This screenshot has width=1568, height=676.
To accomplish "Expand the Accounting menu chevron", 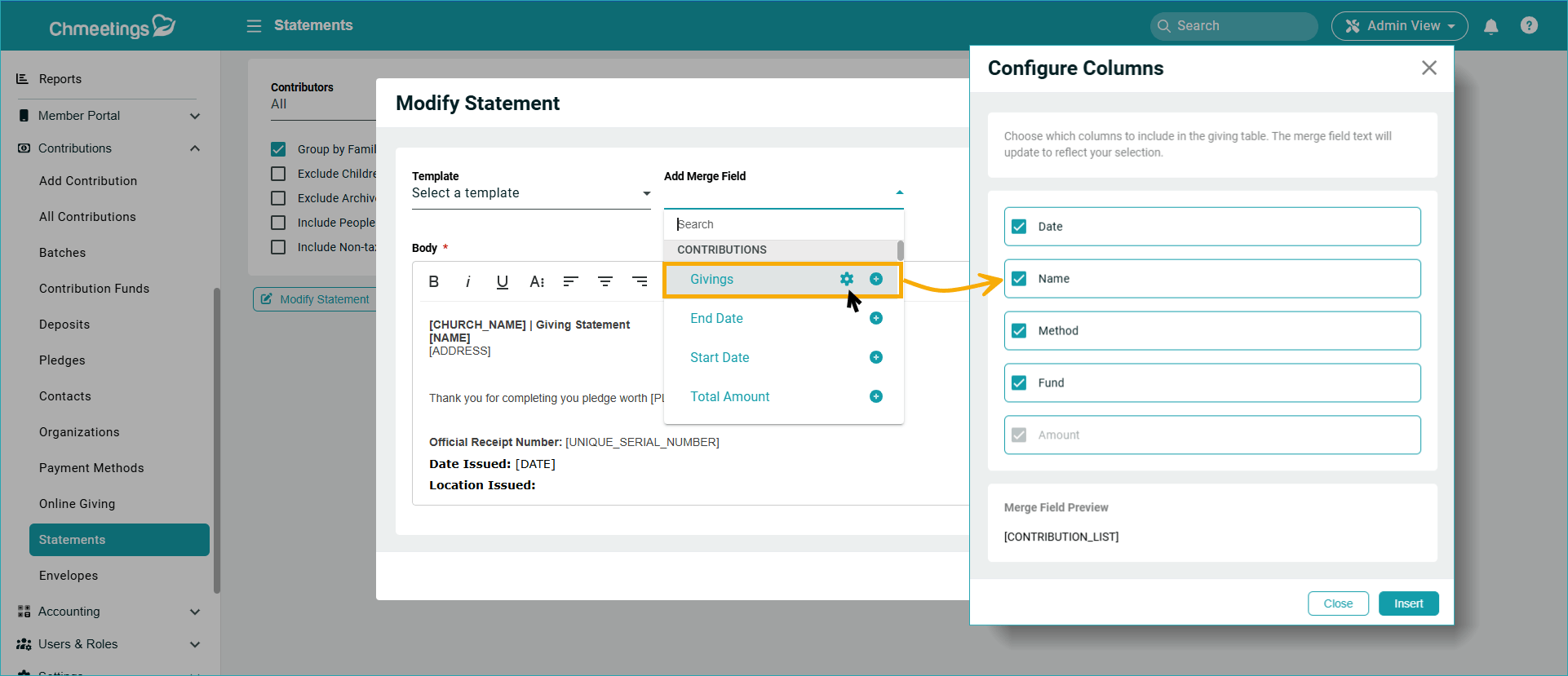I will 195,612.
